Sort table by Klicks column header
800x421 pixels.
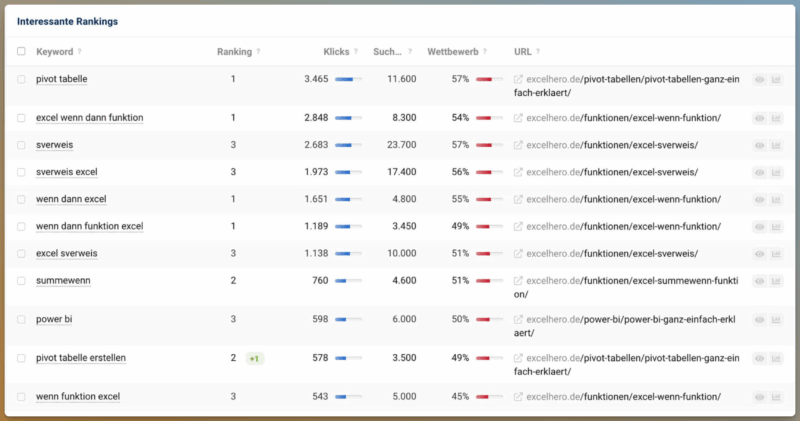336,52
